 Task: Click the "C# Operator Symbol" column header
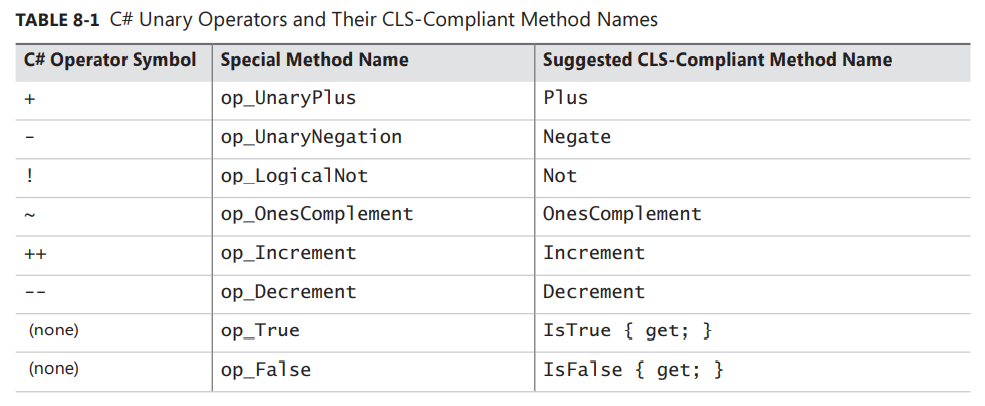(110, 60)
